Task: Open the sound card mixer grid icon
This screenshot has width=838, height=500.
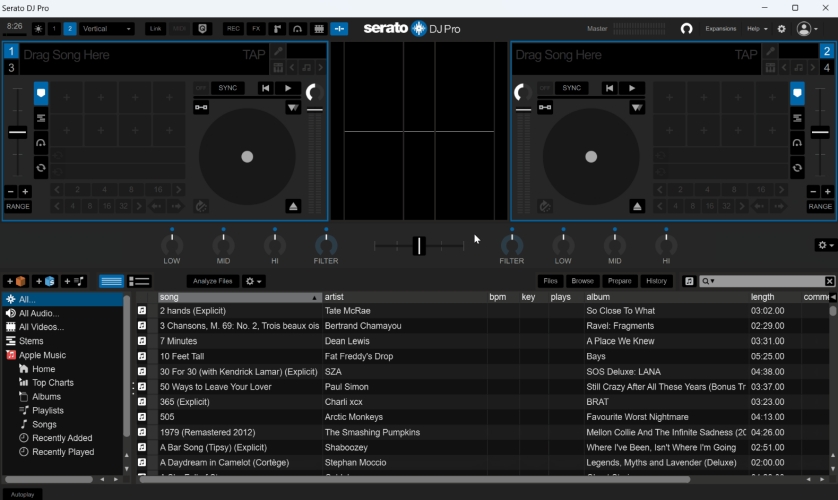Action: pos(319,29)
